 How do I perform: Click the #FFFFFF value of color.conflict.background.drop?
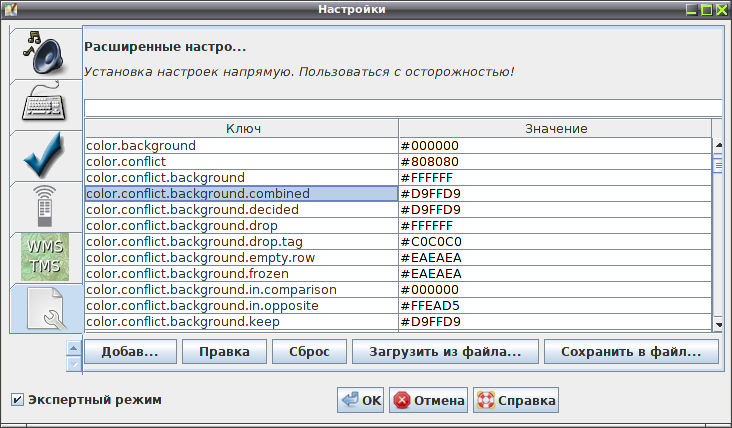[555, 225]
